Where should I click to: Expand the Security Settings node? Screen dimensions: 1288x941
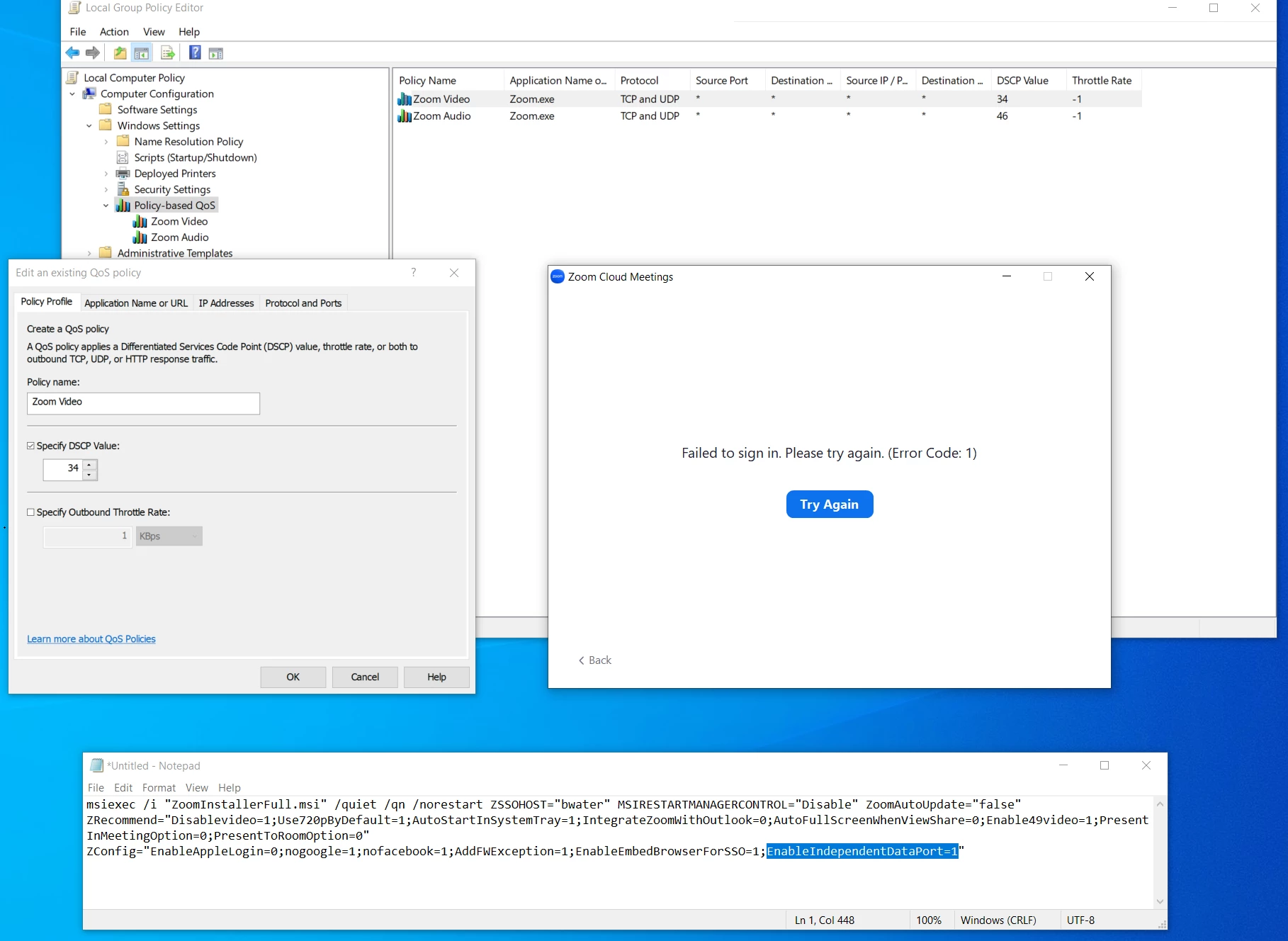tap(106, 189)
